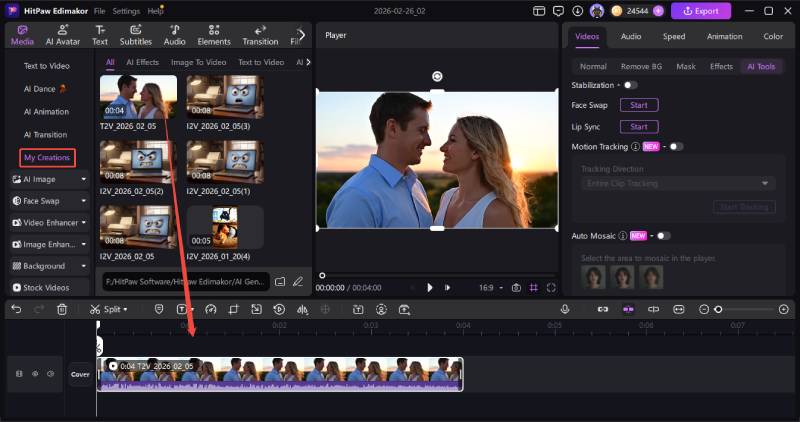Enter fullscreen preview in player
The height and width of the screenshot is (422, 800).
[x=551, y=287]
